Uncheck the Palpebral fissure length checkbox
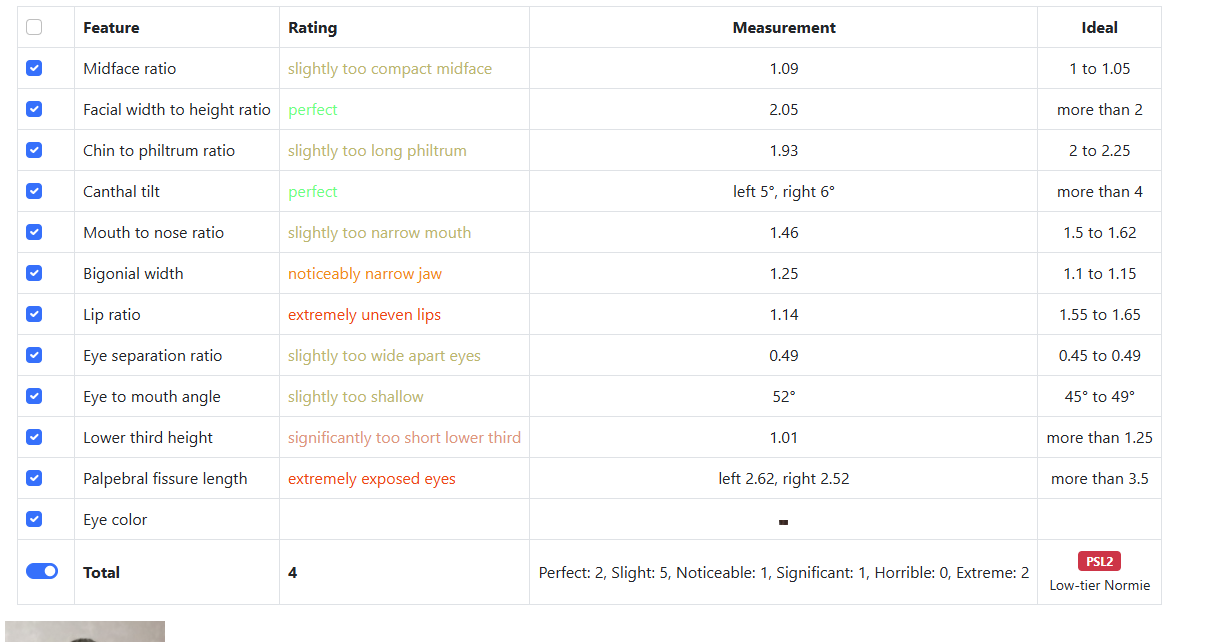 (34, 478)
